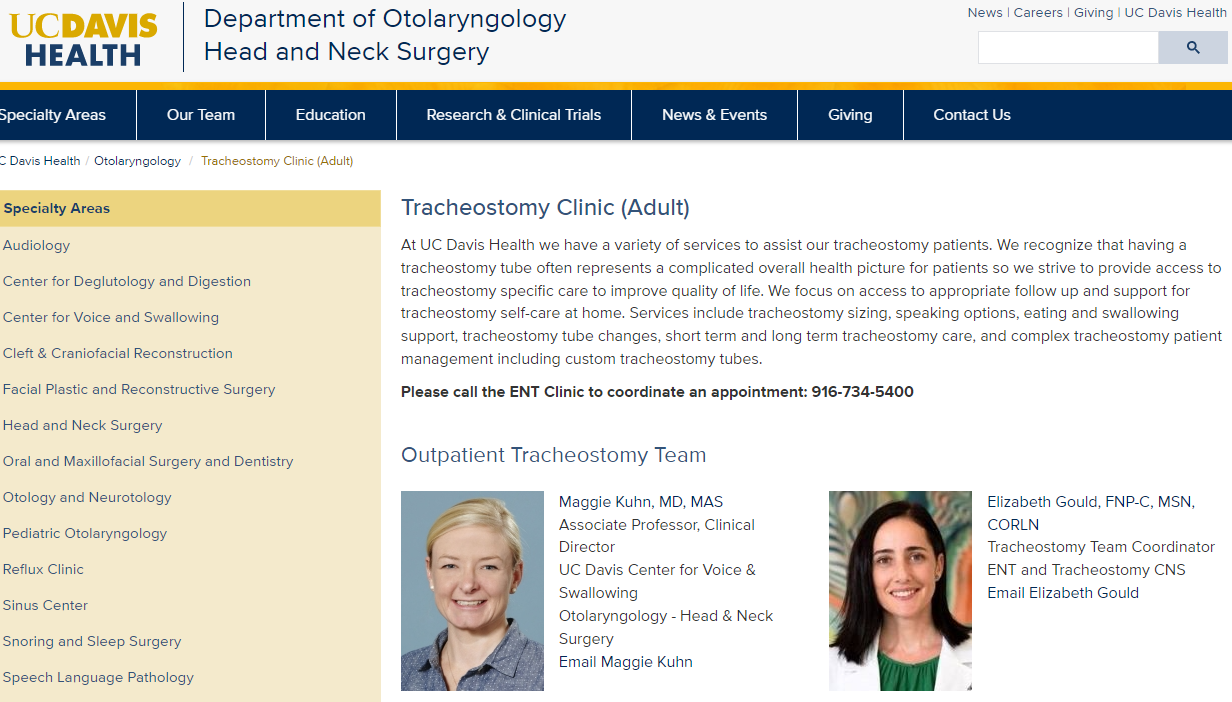1232x702 pixels.
Task: Click the Email Elizabeth Gould link
Action: pyautogui.click(x=1063, y=593)
